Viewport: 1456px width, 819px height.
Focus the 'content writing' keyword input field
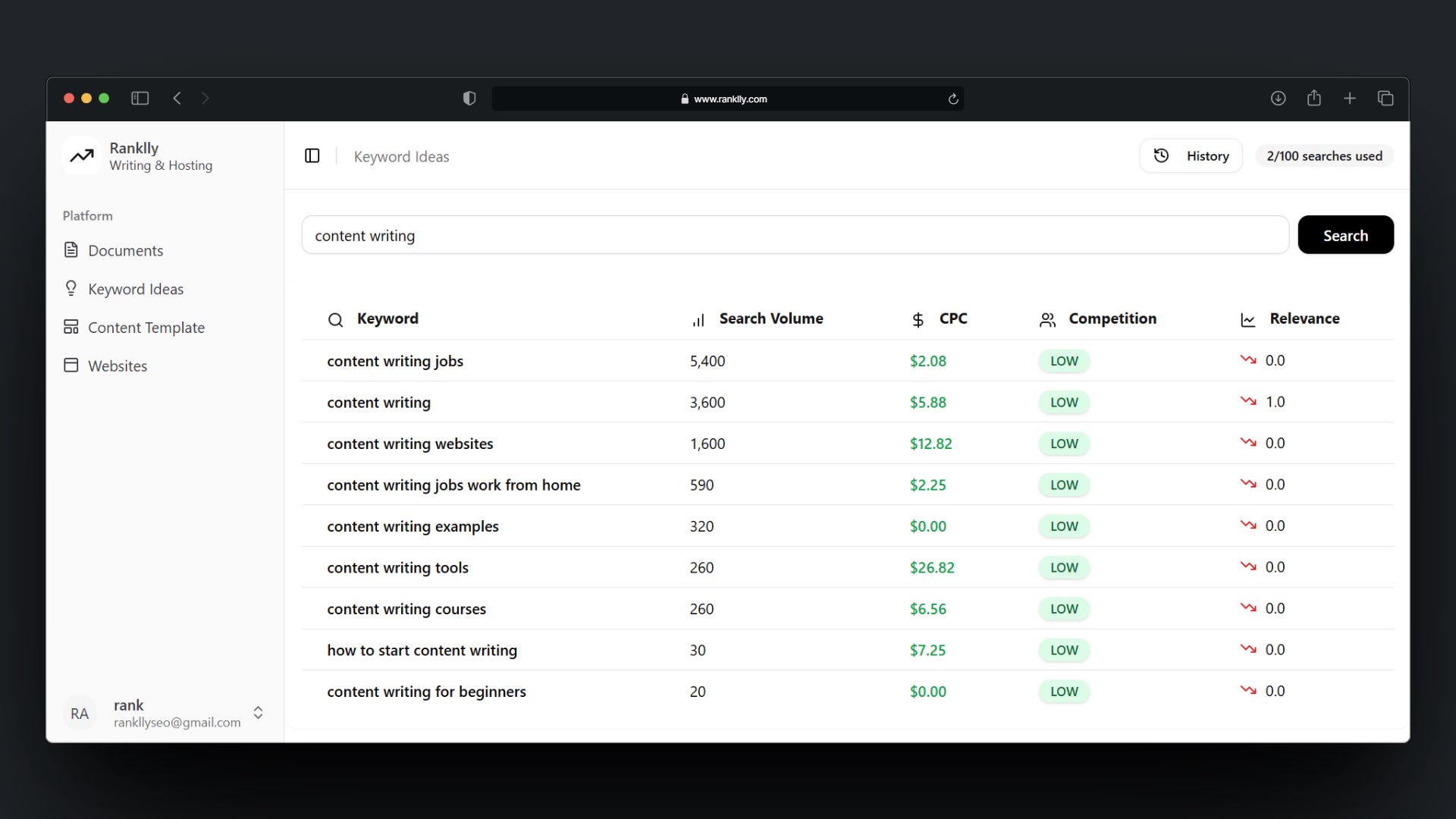[795, 235]
